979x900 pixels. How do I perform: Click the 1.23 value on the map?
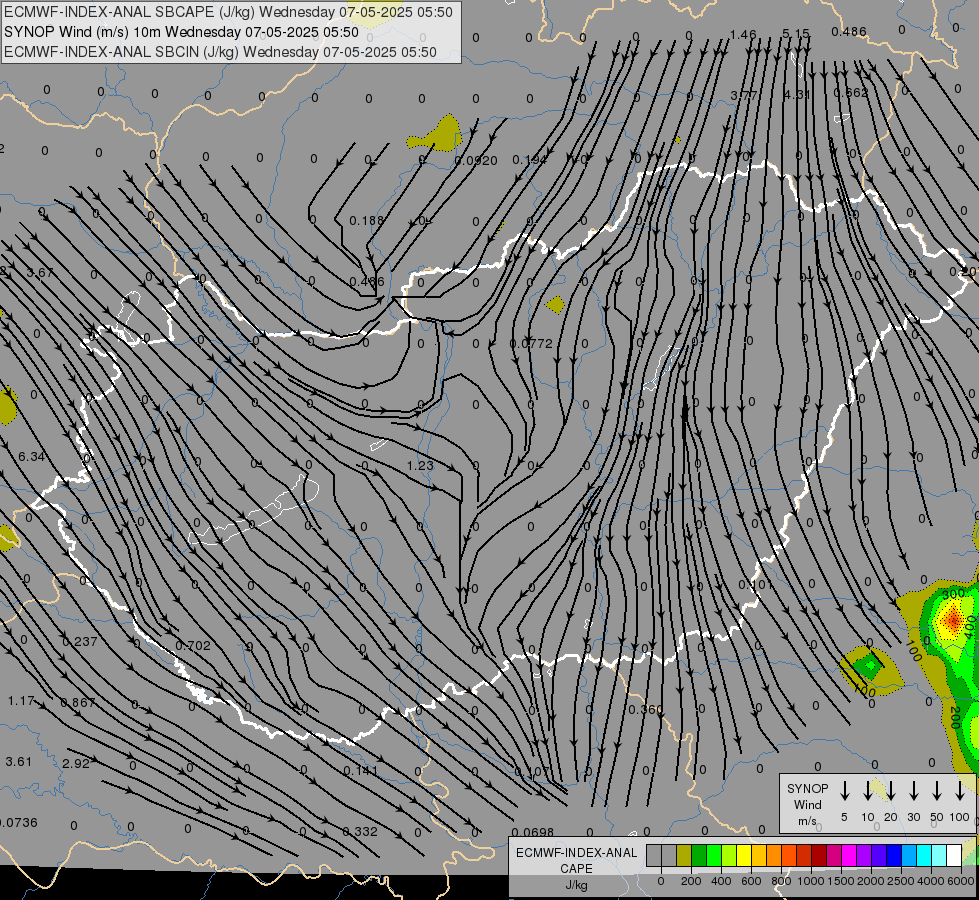click(x=420, y=465)
